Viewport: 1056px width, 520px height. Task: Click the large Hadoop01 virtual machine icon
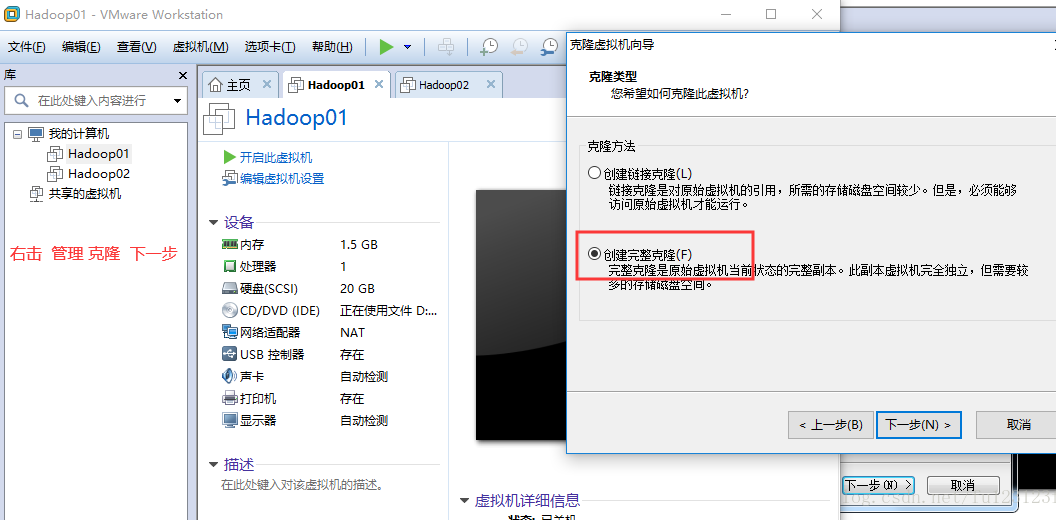tap(220, 118)
